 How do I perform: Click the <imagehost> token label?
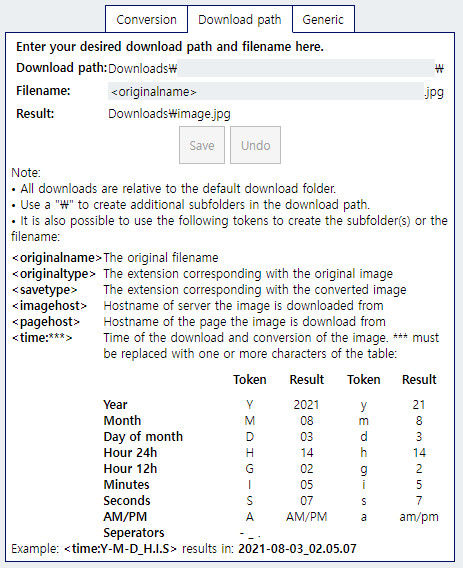[49, 306]
